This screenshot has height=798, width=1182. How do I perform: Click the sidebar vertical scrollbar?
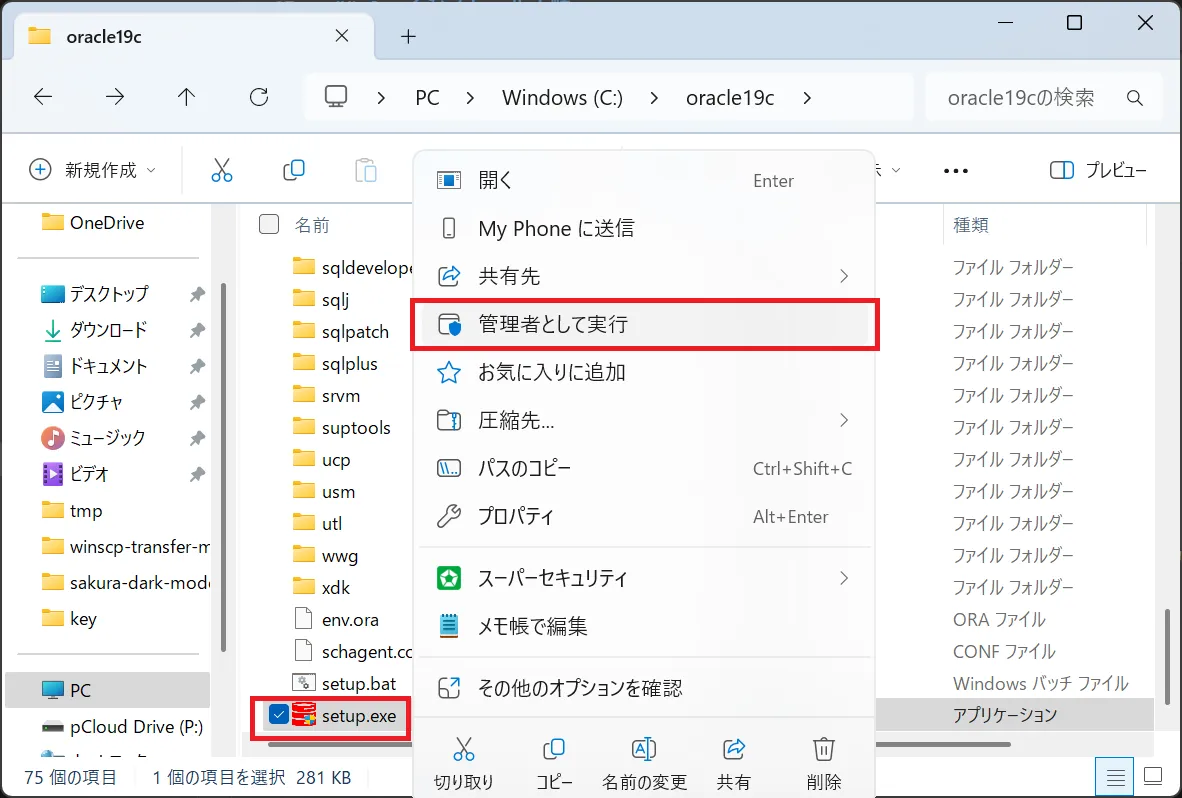click(223, 467)
